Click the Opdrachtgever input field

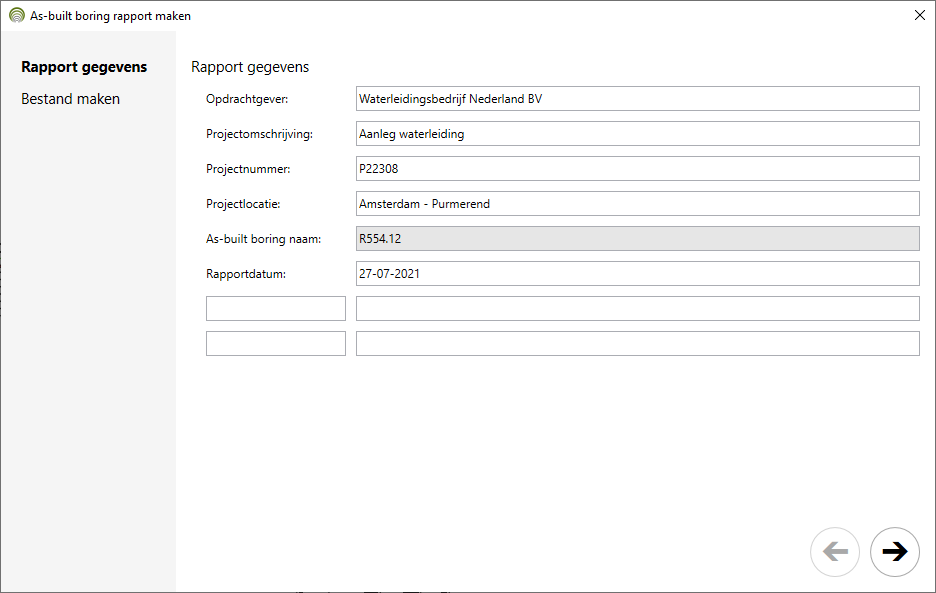[x=638, y=99]
